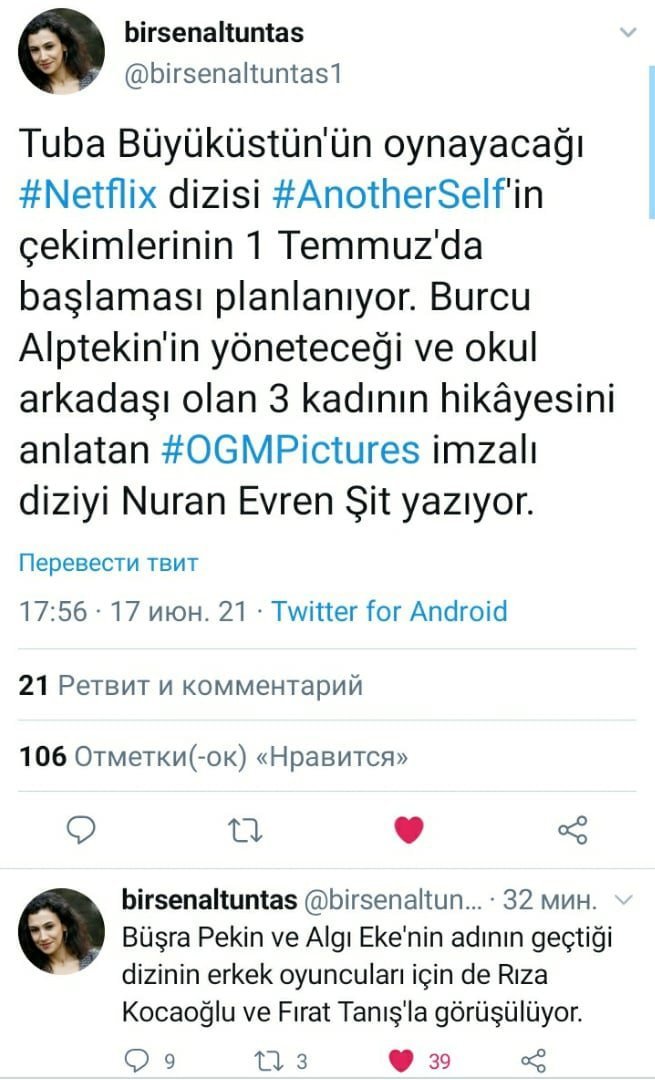Retweet the Büşra Pekin reply tweet
655x1080 pixels.
pos(267,1060)
